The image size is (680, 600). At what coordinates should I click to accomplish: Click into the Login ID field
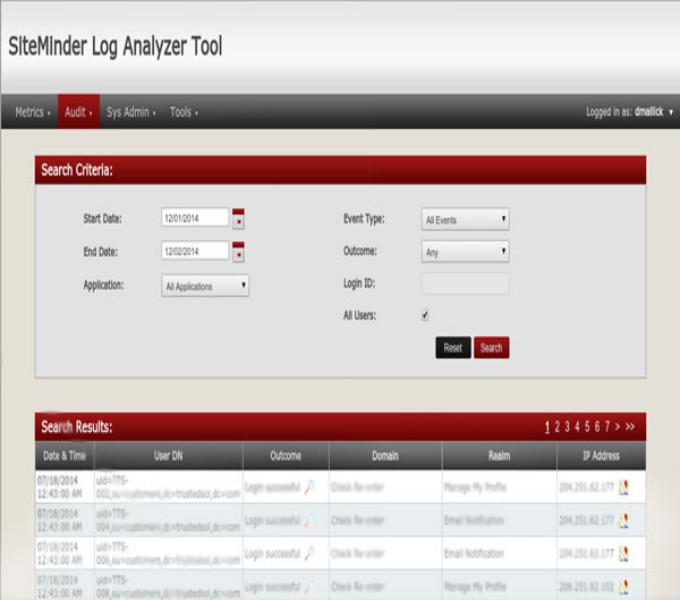[465, 285]
